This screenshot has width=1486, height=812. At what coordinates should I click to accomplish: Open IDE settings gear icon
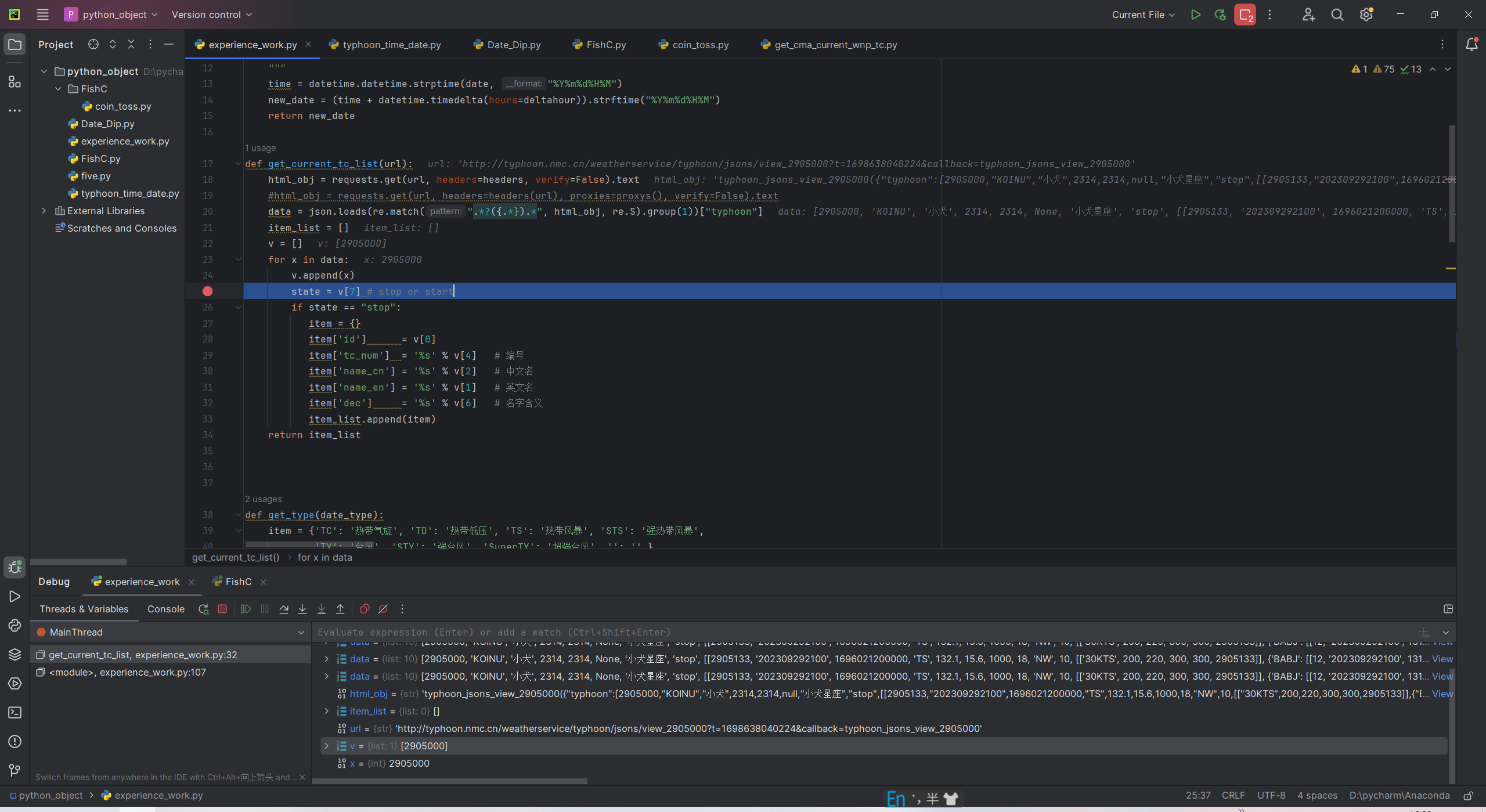click(x=1366, y=15)
